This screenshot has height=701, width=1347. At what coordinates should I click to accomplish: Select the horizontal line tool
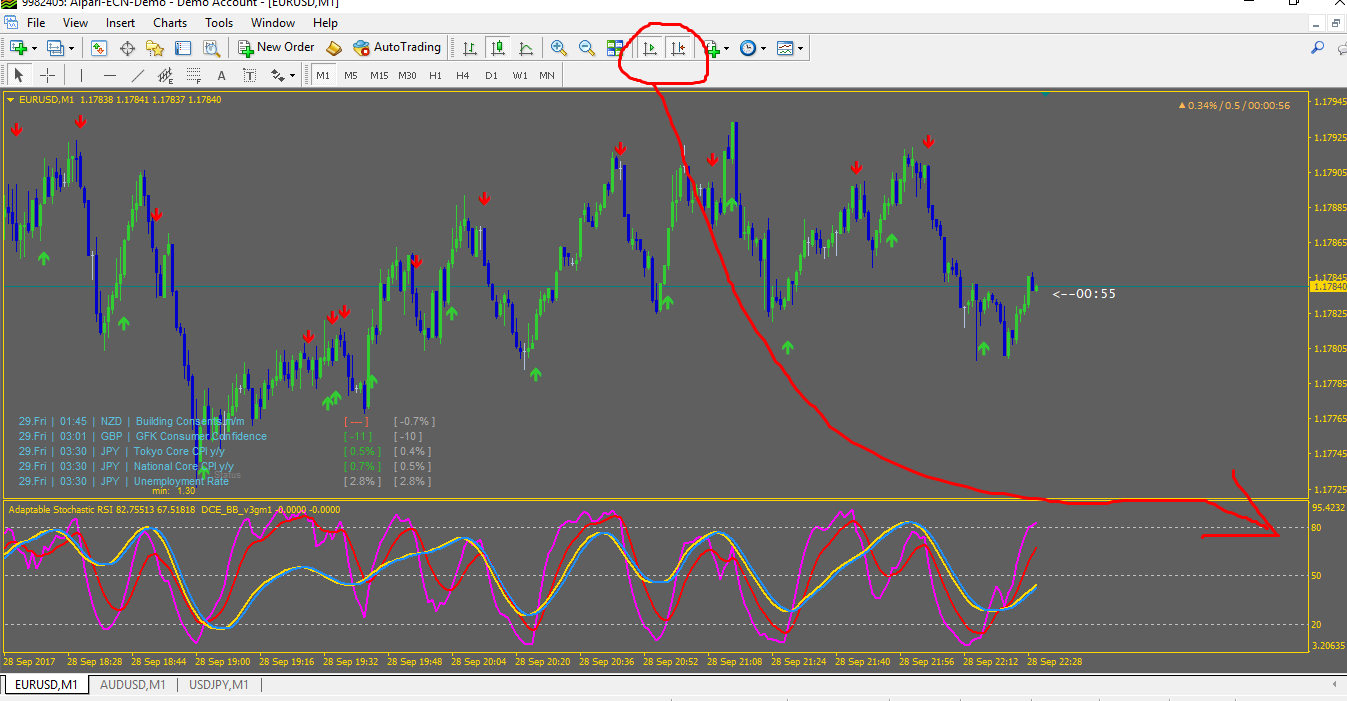click(110, 75)
